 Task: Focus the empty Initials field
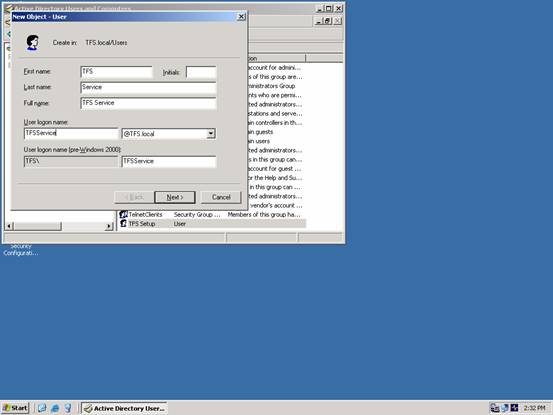point(201,72)
